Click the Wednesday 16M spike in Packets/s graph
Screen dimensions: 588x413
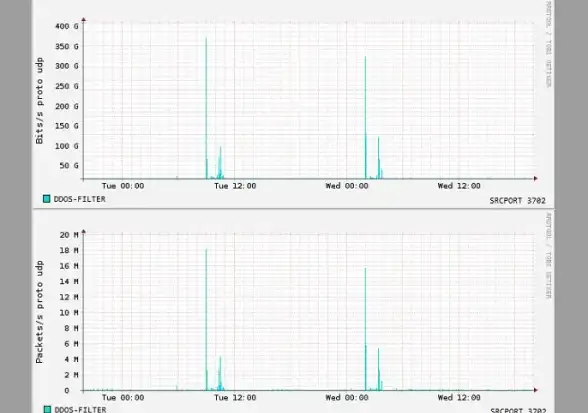(x=366, y=329)
